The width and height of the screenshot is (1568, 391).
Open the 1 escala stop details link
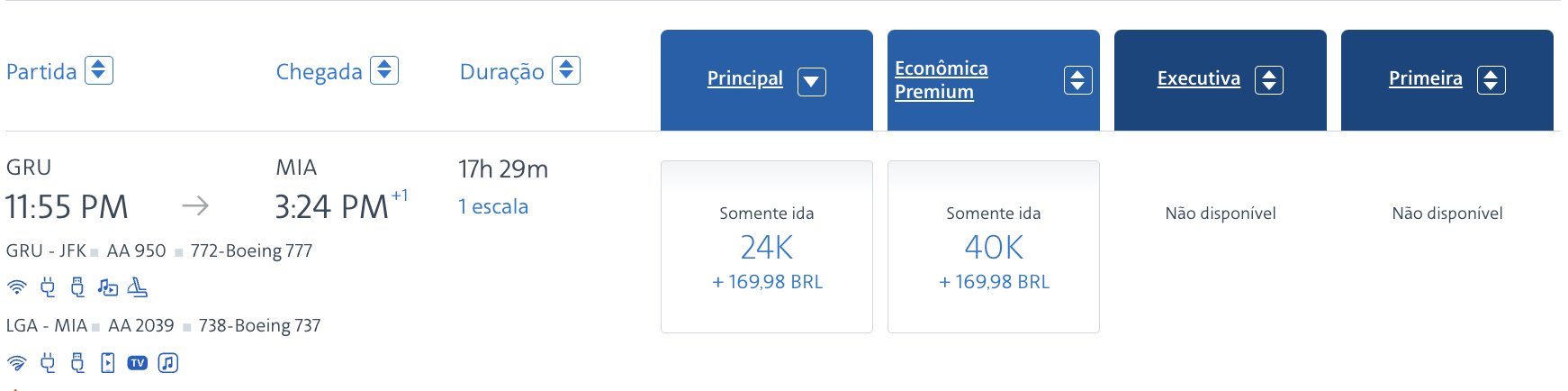(x=493, y=206)
